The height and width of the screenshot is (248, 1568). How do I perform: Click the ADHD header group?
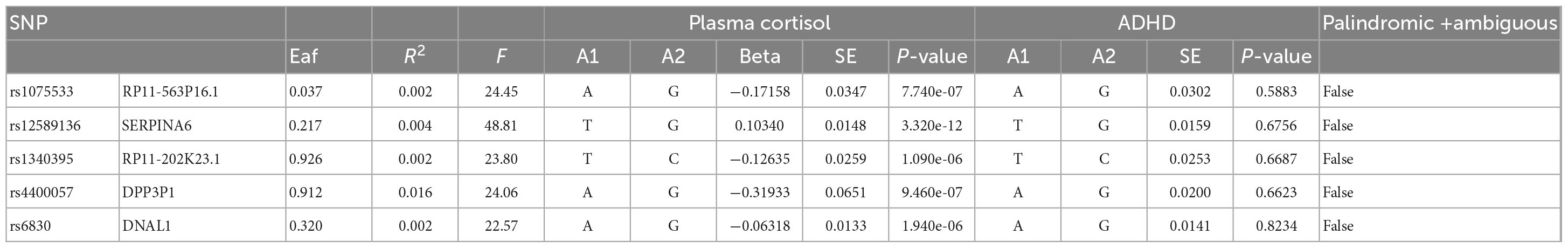tap(1147, 23)
